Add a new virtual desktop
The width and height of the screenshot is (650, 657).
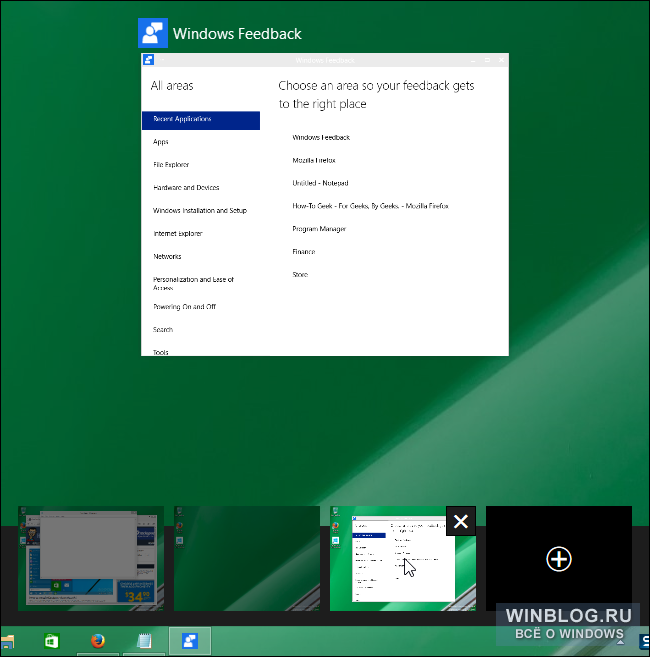(559, 558)
